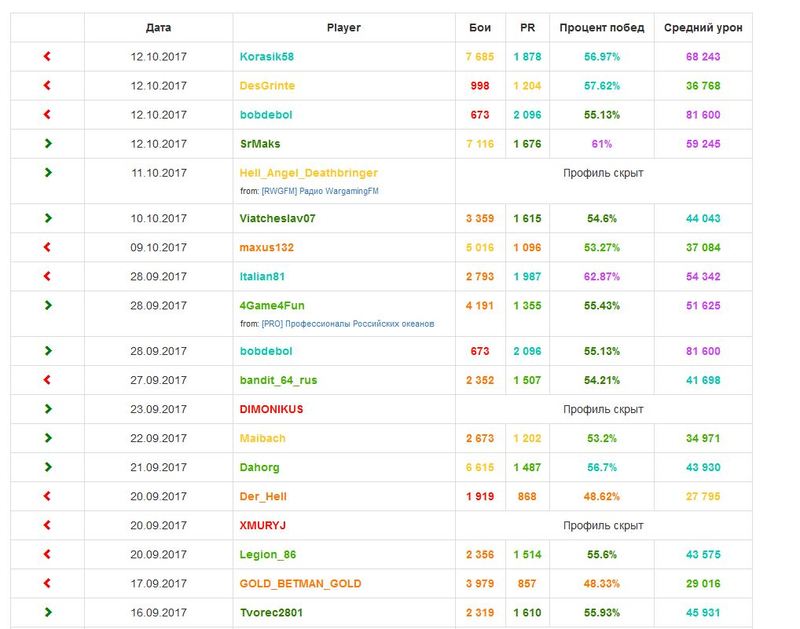Sort by Процент побед column header
The height and width of the screenshot is (629, 800).
tap(602, 28)
